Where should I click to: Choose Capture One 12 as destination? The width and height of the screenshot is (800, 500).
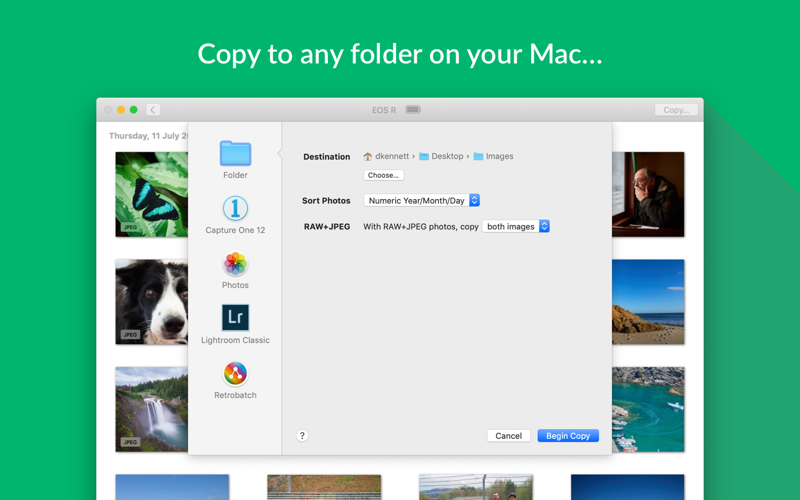coord(235,208)
